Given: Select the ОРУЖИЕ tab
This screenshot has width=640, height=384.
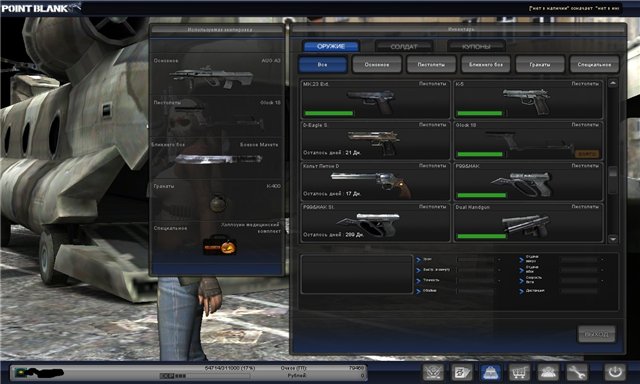Looking at the screenshot, I should point(331,47).
